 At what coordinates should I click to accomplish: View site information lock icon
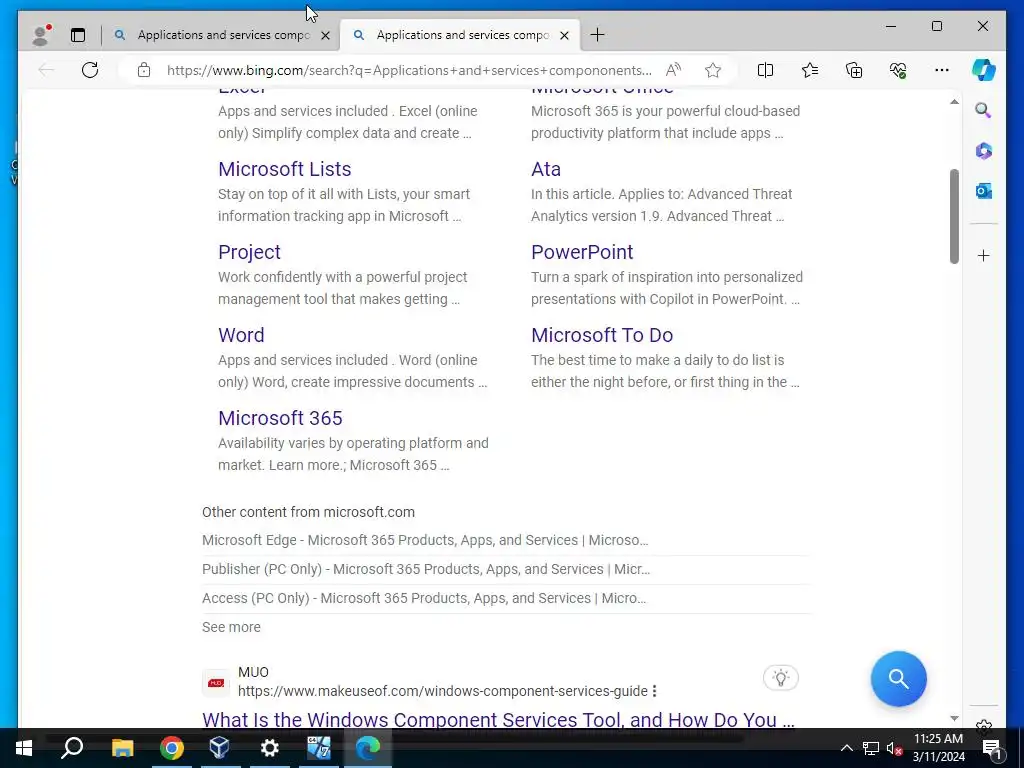[x=144, y=70]
